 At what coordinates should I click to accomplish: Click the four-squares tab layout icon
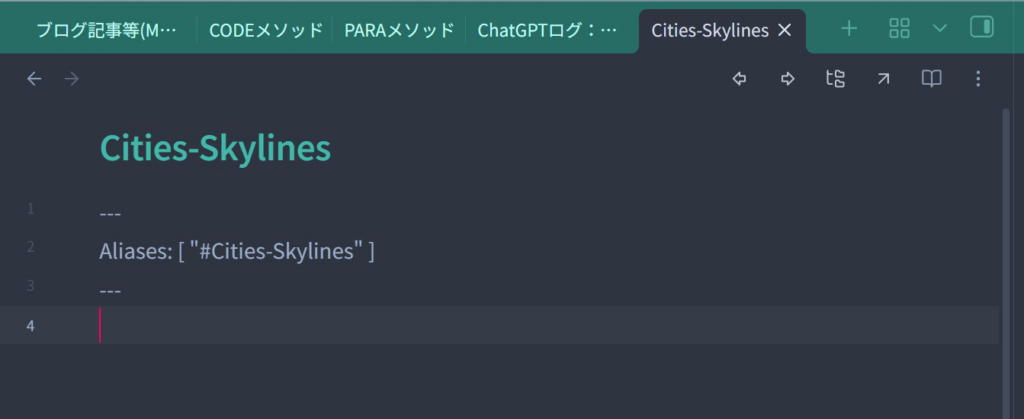[899, 29]
